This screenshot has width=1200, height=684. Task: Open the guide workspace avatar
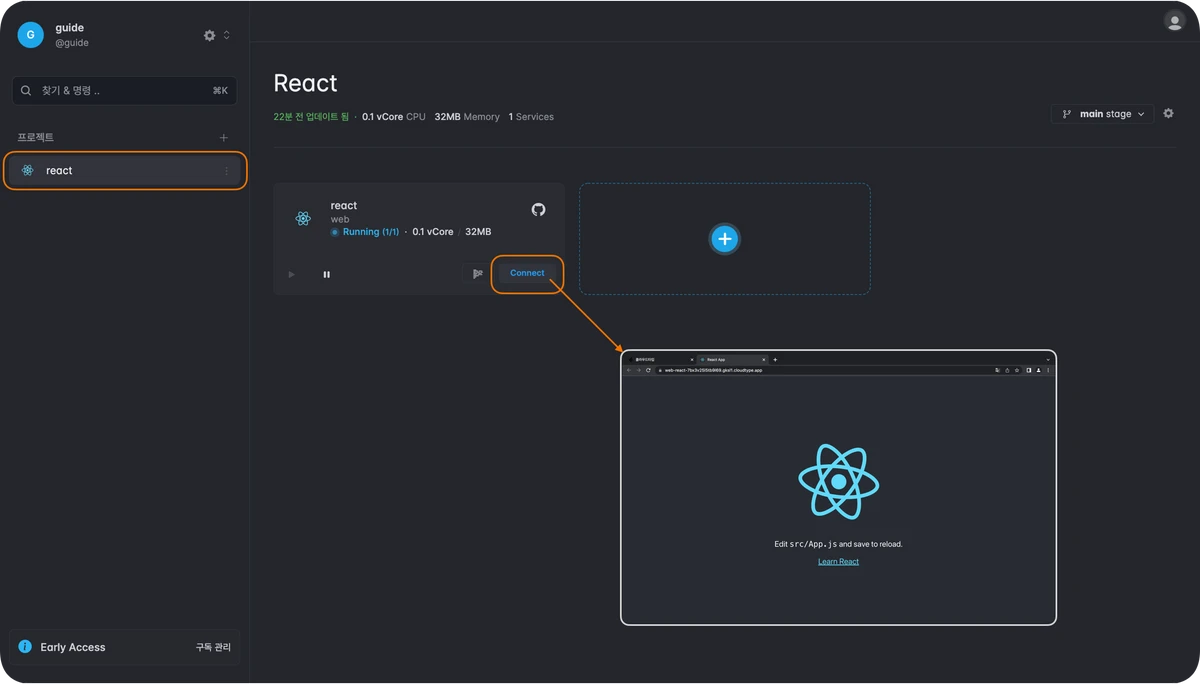pos(30,35)
